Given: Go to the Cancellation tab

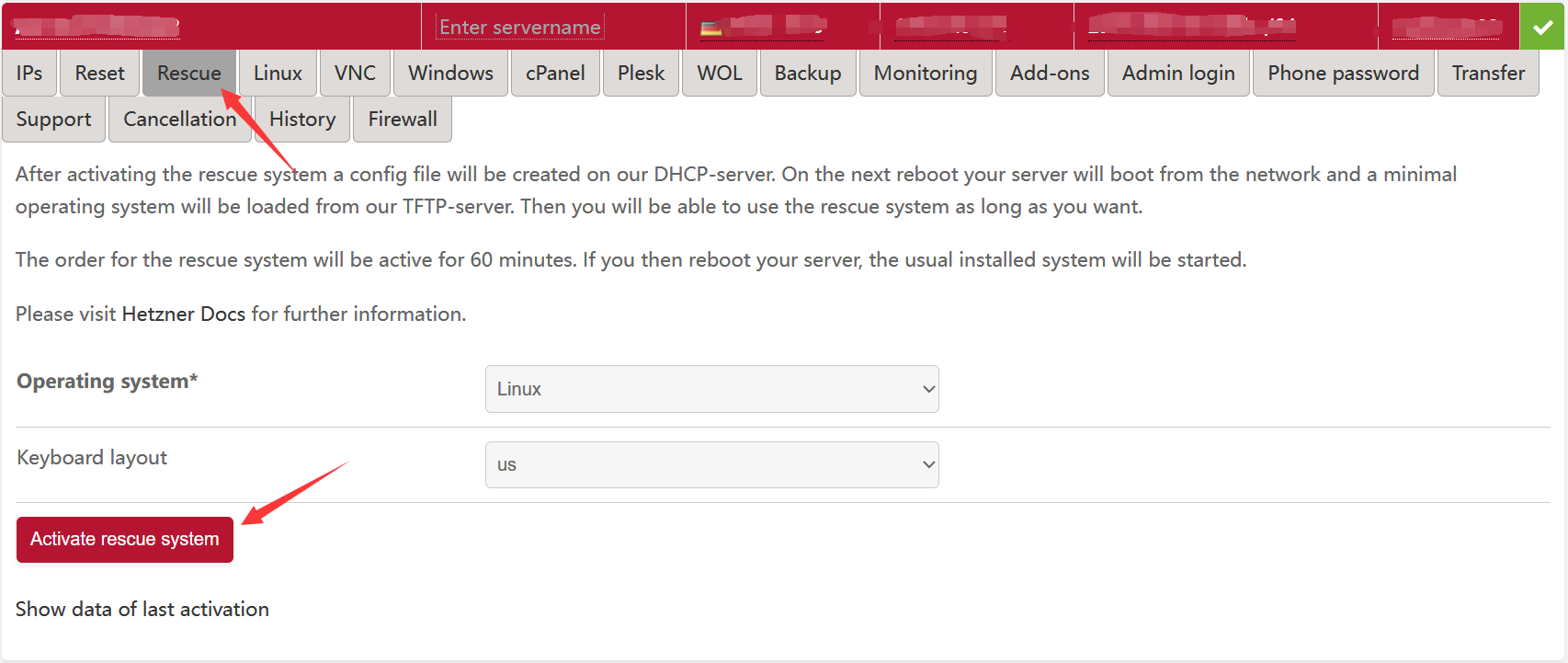Looking at the screenshot, I should (179, 120).
